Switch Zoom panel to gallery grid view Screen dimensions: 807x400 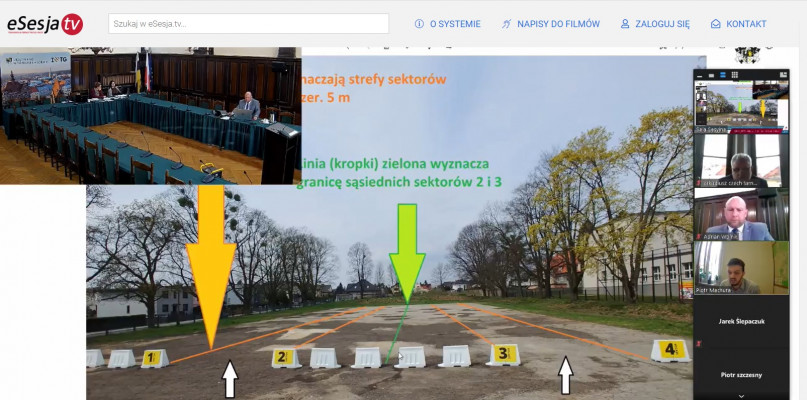pos(735,75)
